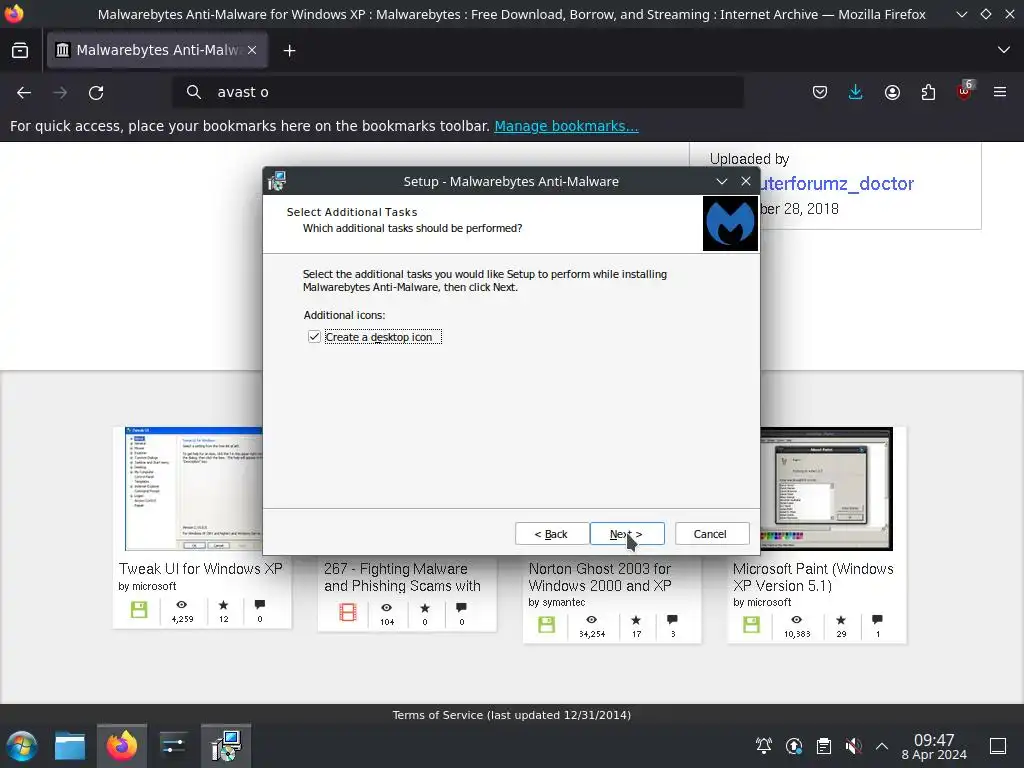Click the show desktop icon in taskbar
Viewport: 1024px width, 768px height.
tap(998, 746)
